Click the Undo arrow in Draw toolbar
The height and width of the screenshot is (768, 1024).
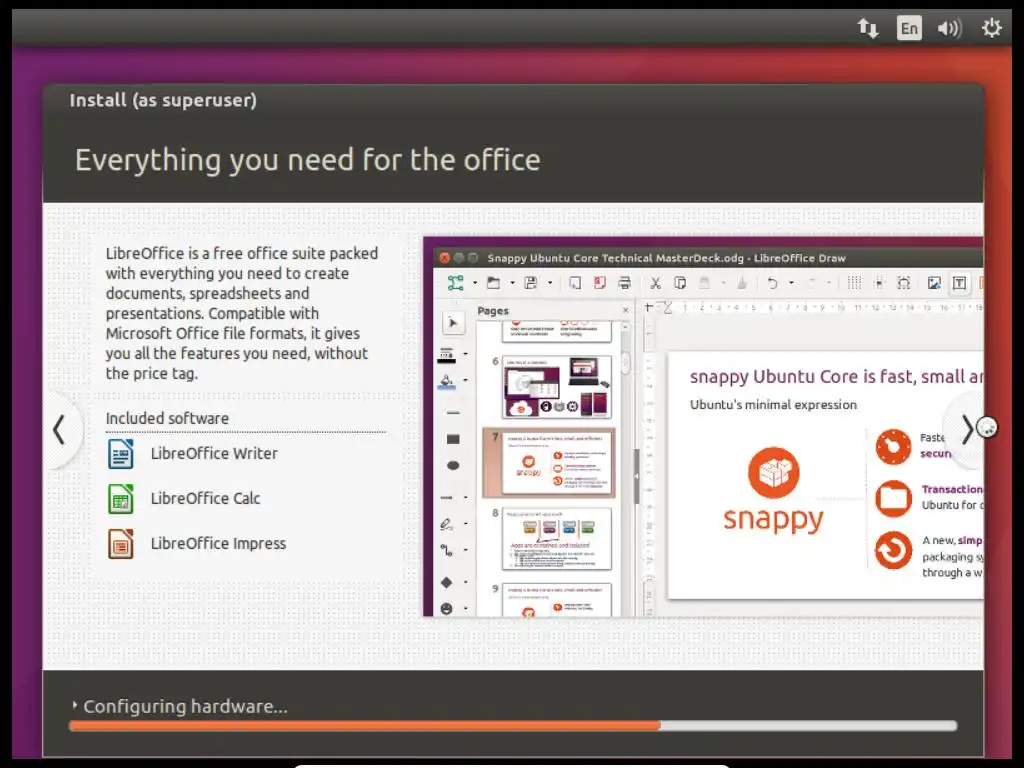coord(772,283)
